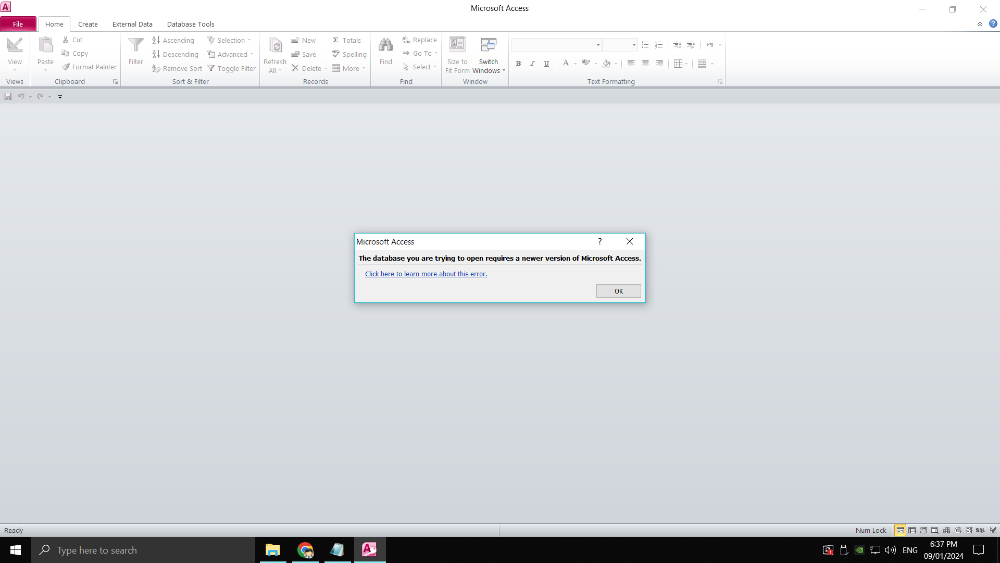Open the External Data tab
Screen dimensions: 1000x563
click(132, 24)
